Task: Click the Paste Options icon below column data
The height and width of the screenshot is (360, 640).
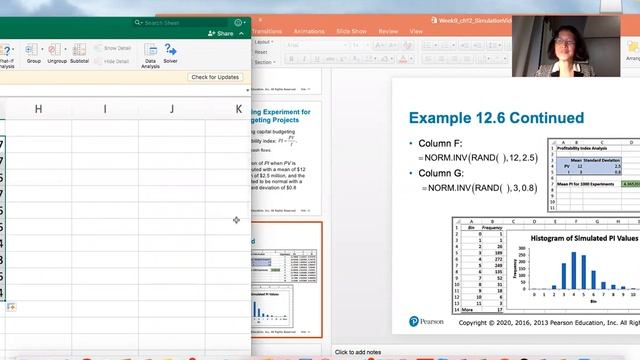Action: (11, 307)
